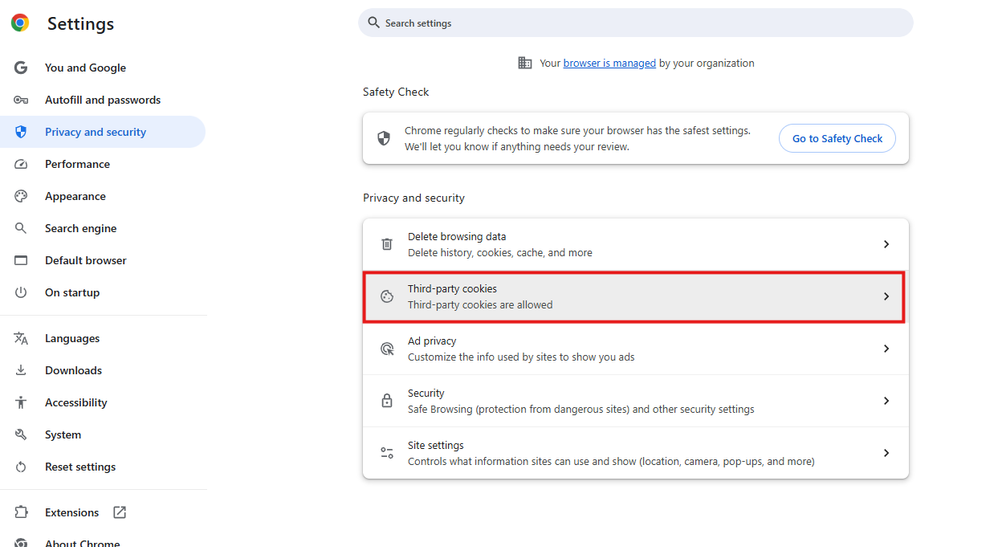Click the padlock icon next to Security
This screenshot has height=547, width=998.
(387, 401)
